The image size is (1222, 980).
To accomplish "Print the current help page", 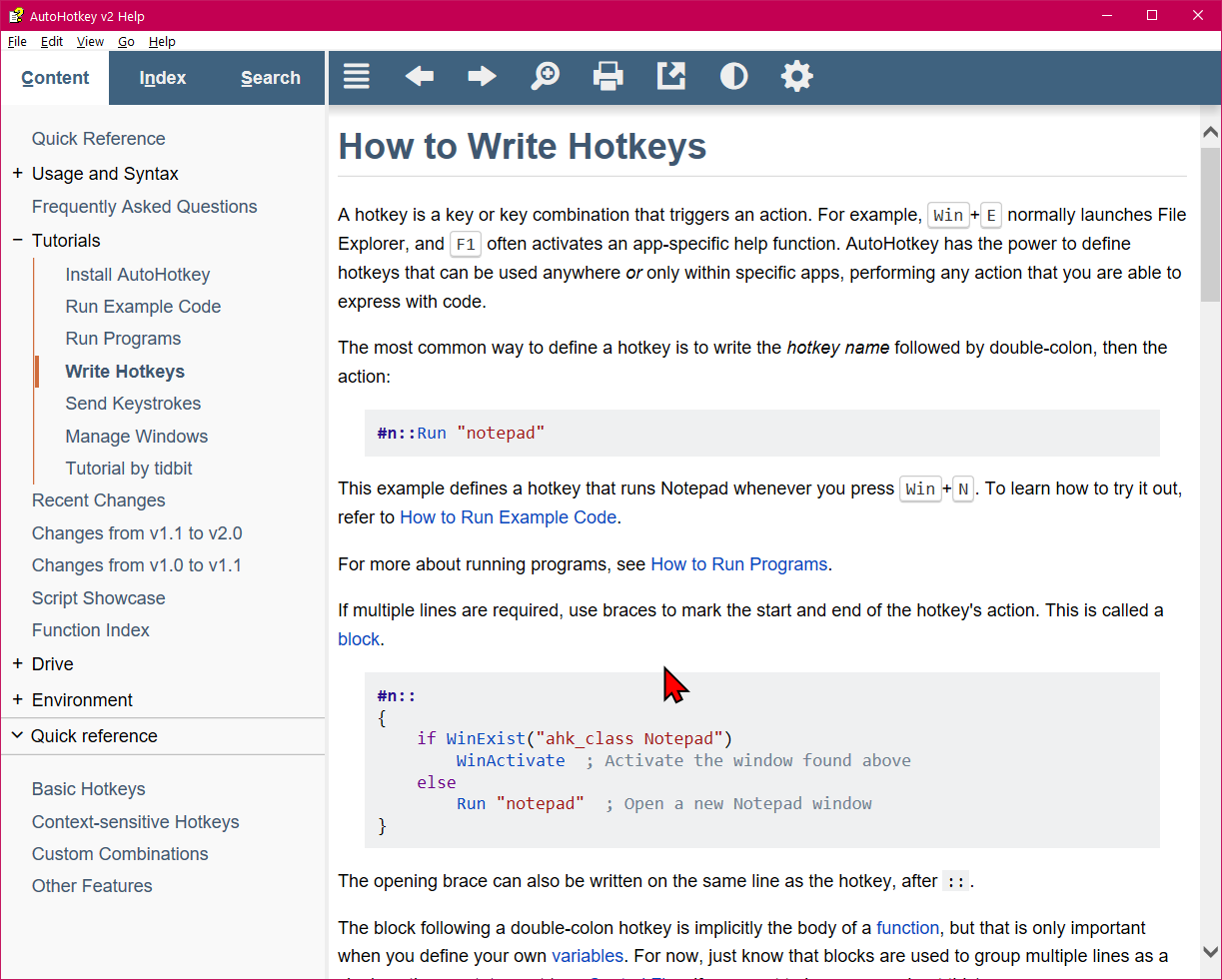I will [x=608, y=76].
